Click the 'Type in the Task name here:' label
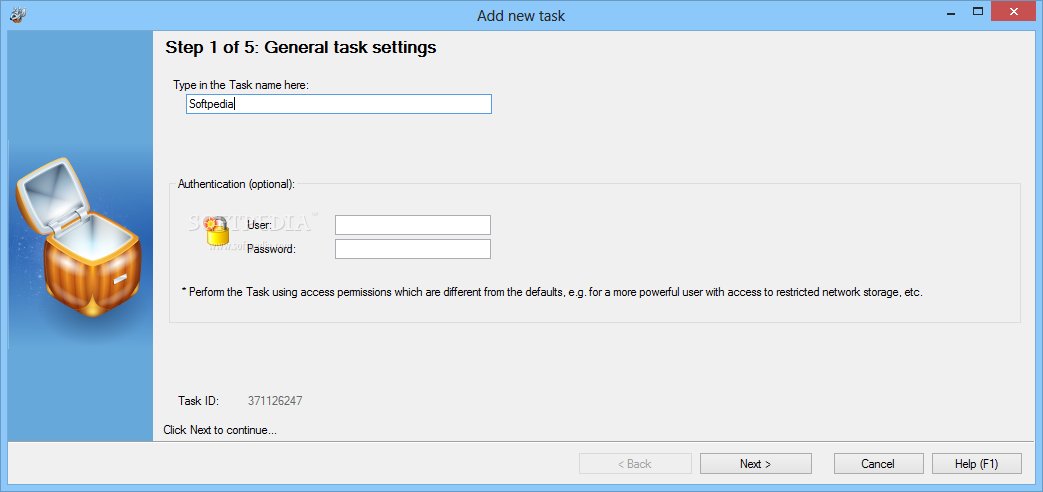 pyautogui.click(x=241, y=84)
